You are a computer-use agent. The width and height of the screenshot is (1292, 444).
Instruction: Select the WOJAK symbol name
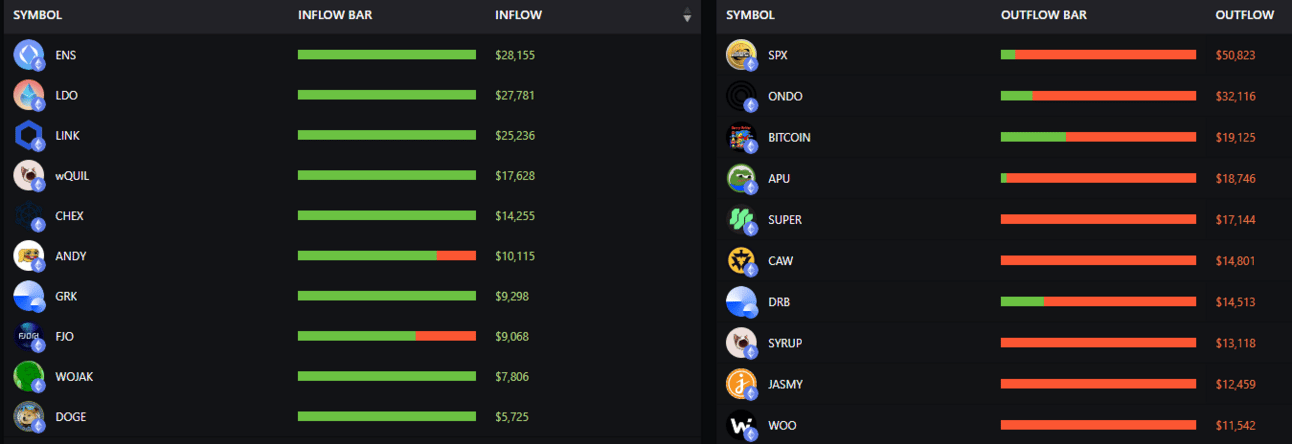pos(75,376)
